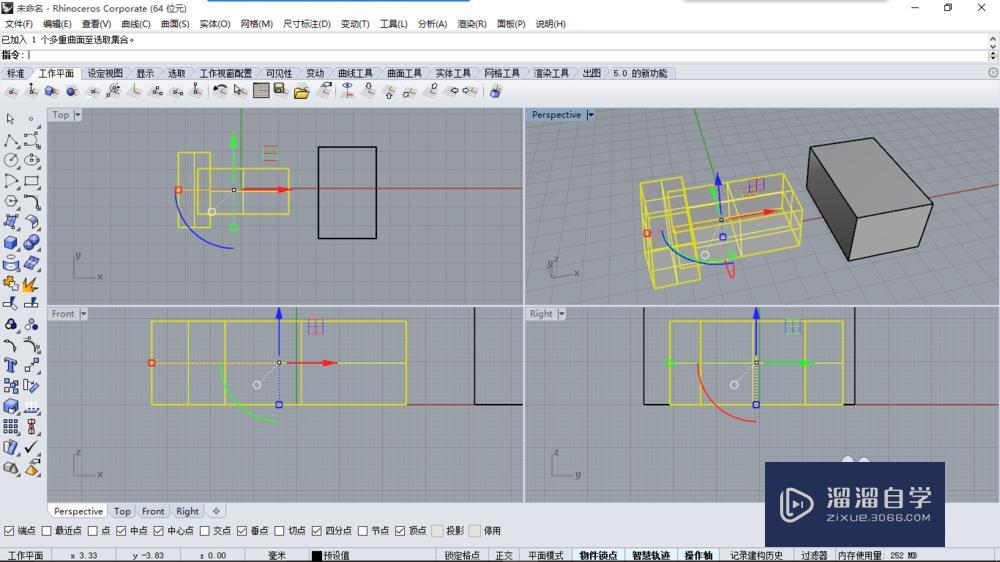1000x562 pixels.
Task: Pick the Circle drawing tool
Action: pos(10,160)
